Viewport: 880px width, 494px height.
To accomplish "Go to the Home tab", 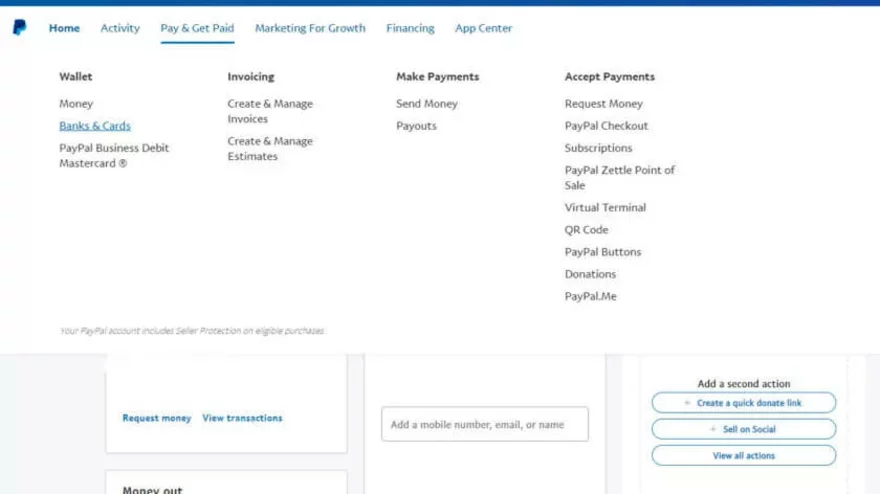I will [64, 28].
